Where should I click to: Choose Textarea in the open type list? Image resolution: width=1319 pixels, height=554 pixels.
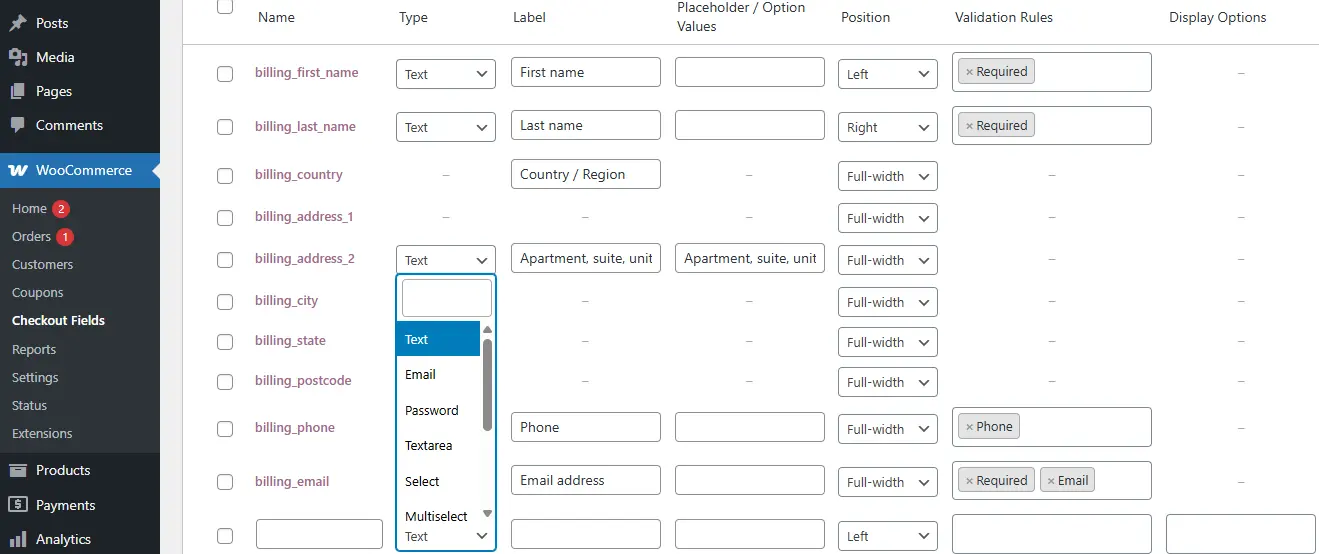click(438, 445)
